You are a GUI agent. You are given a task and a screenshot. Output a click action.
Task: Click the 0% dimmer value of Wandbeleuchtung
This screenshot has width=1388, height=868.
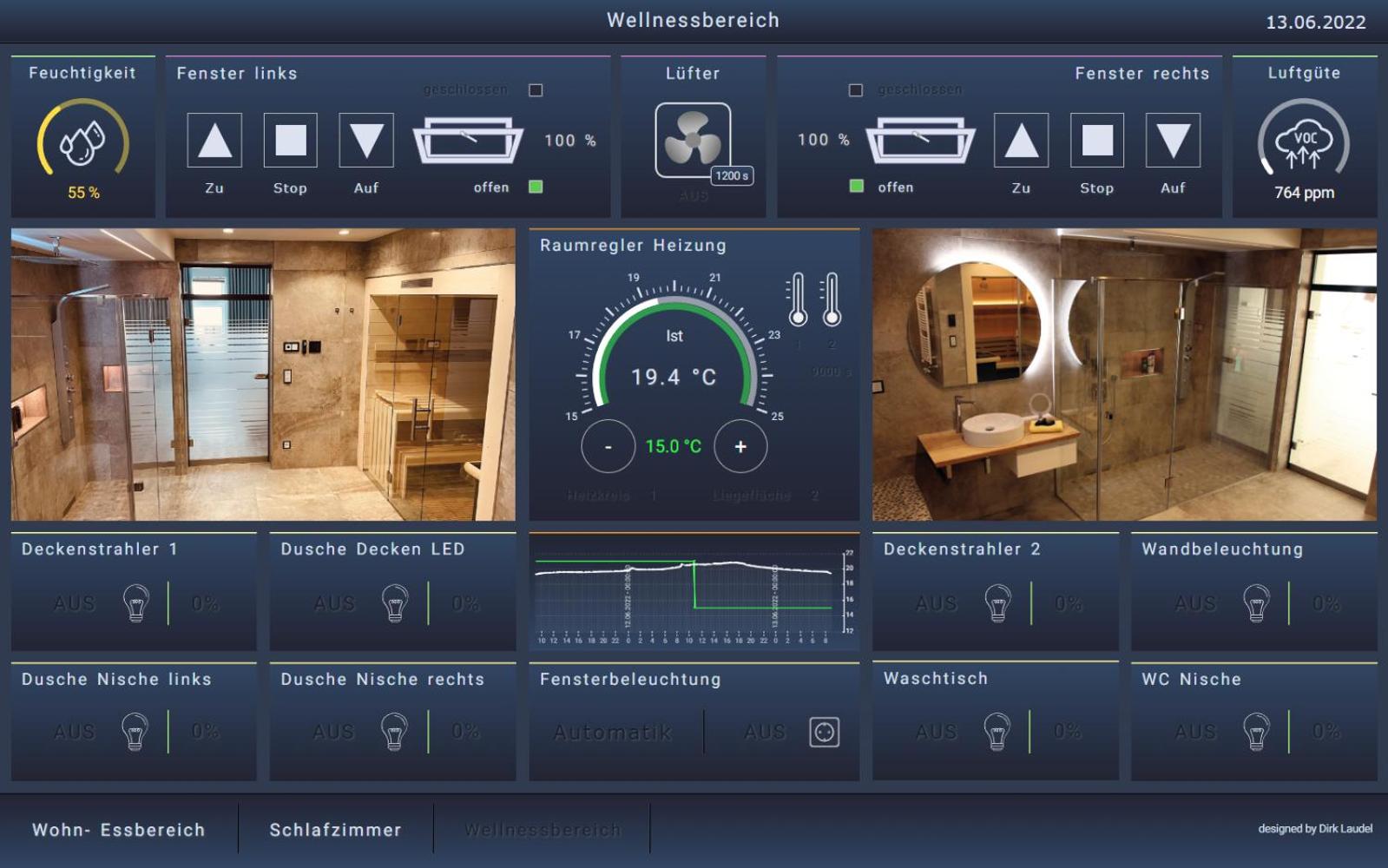tap(1326, 603)
